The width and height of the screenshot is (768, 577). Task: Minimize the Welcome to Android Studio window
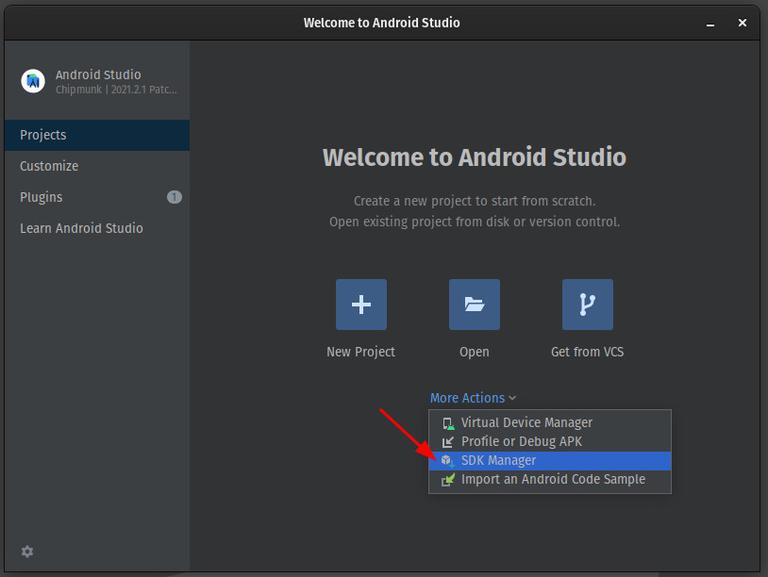coord(710,23)
